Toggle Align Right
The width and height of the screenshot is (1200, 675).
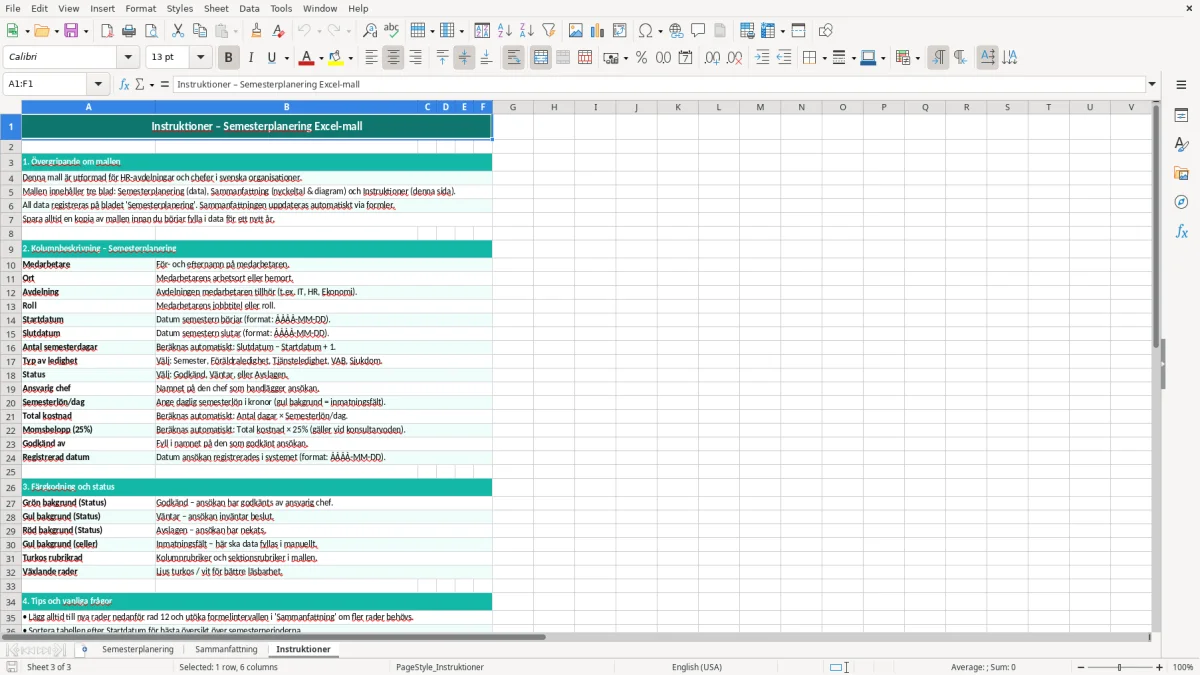click(x=415, y=58)
